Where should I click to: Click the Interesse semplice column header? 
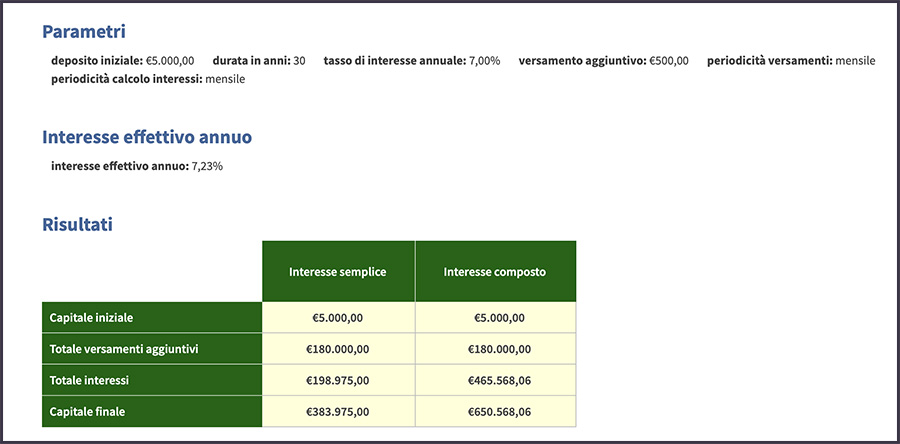338,271
